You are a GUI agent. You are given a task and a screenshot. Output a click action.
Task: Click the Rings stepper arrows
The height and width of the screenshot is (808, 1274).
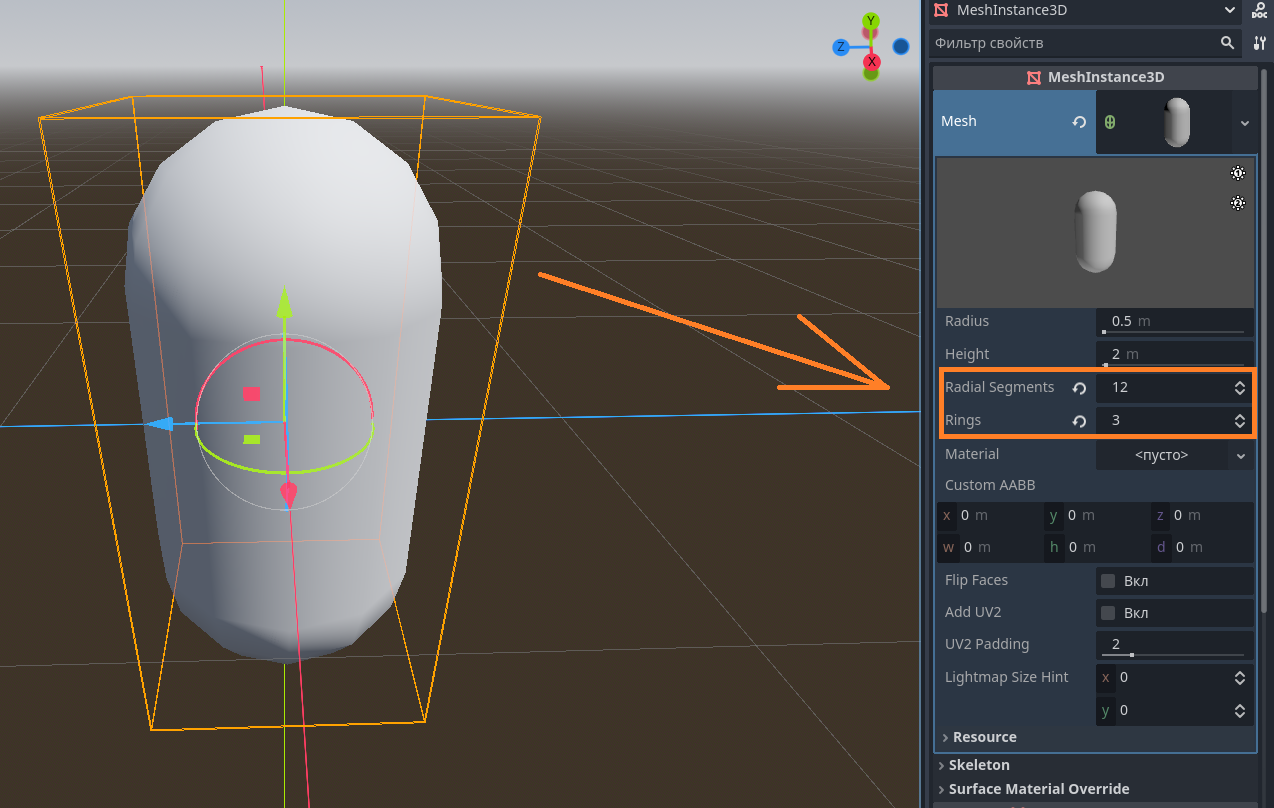coord(1240,421)
